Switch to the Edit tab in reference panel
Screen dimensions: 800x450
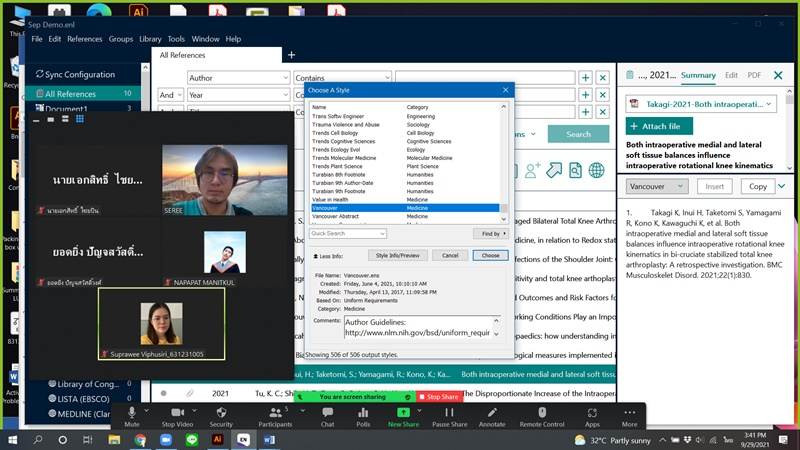731,75
